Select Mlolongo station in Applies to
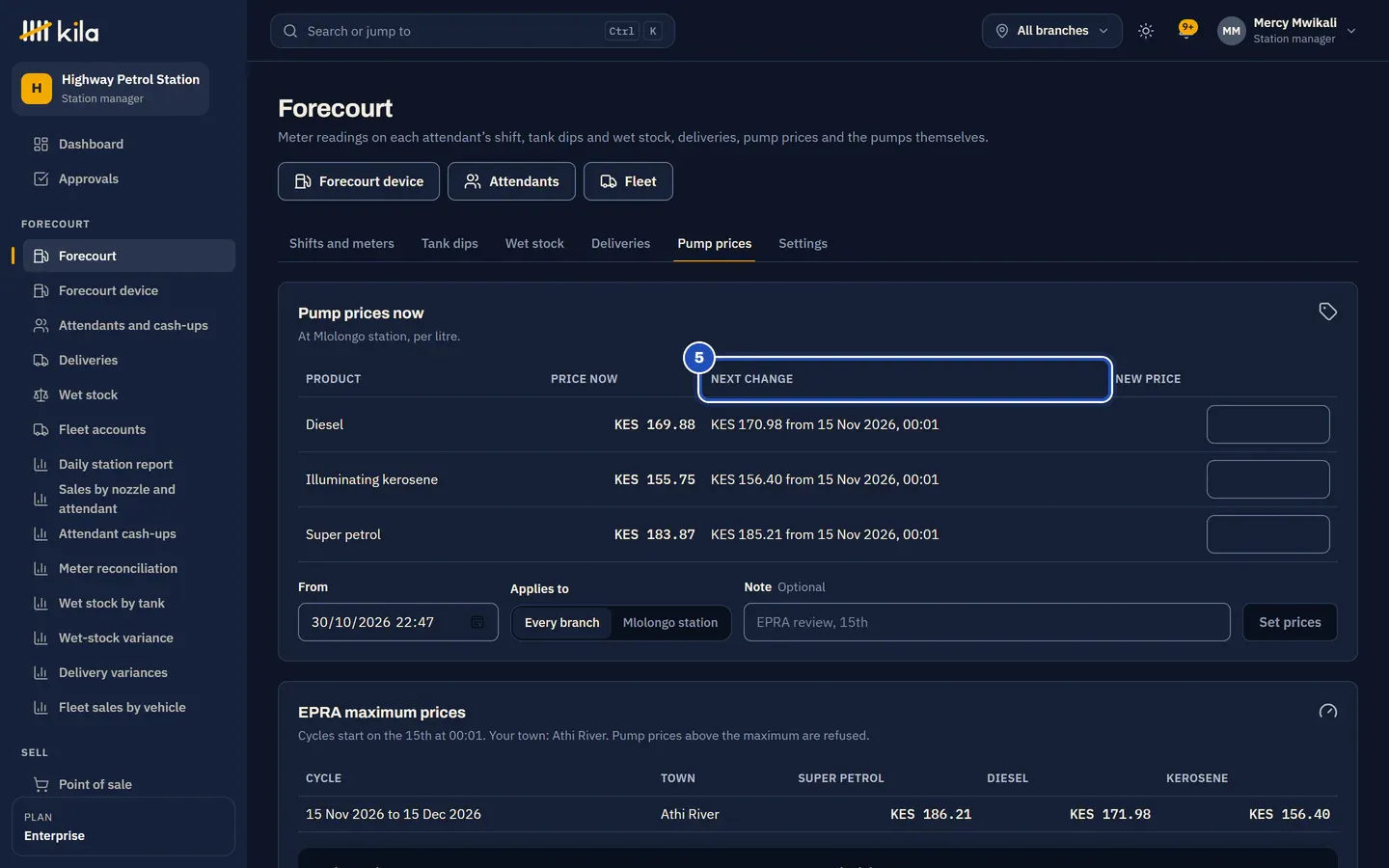 (670, 623)
